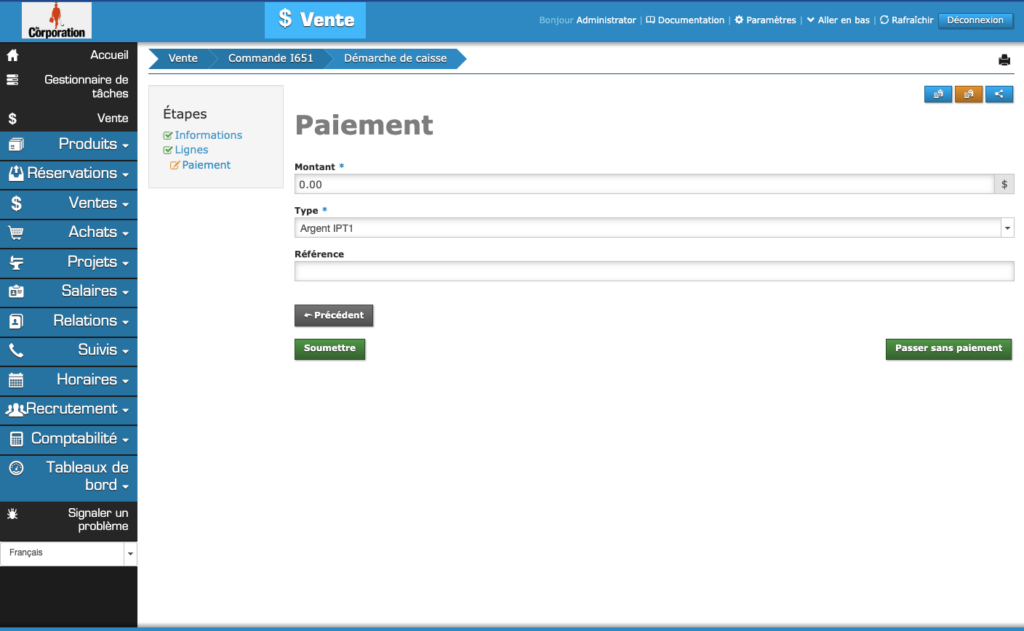Select the orange clipboard icon
The image size is (1024, 631).
coord(968,93)
